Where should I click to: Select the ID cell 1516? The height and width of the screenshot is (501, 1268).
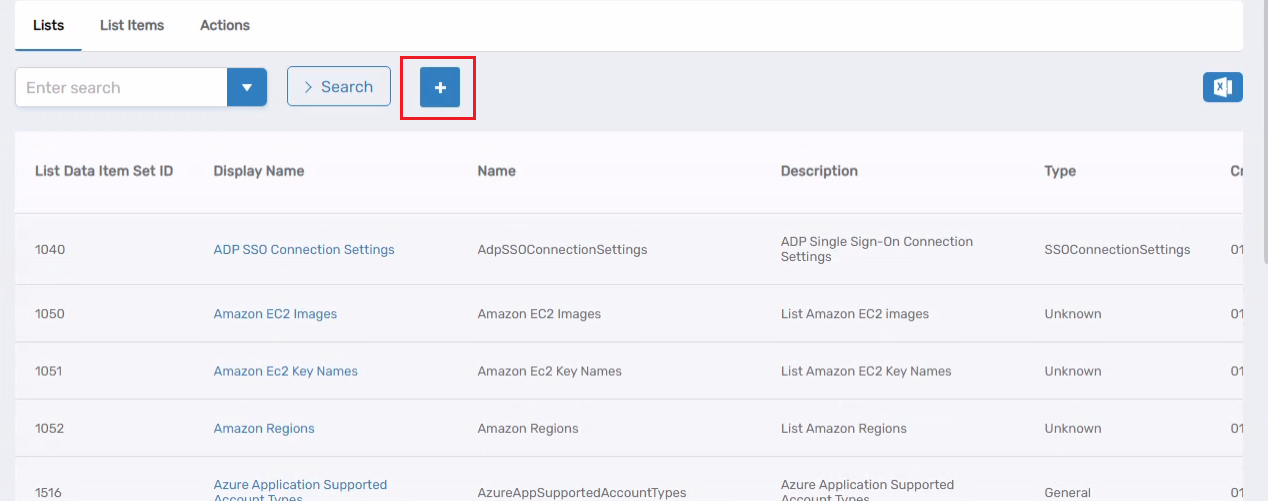(x=49, y=492)
